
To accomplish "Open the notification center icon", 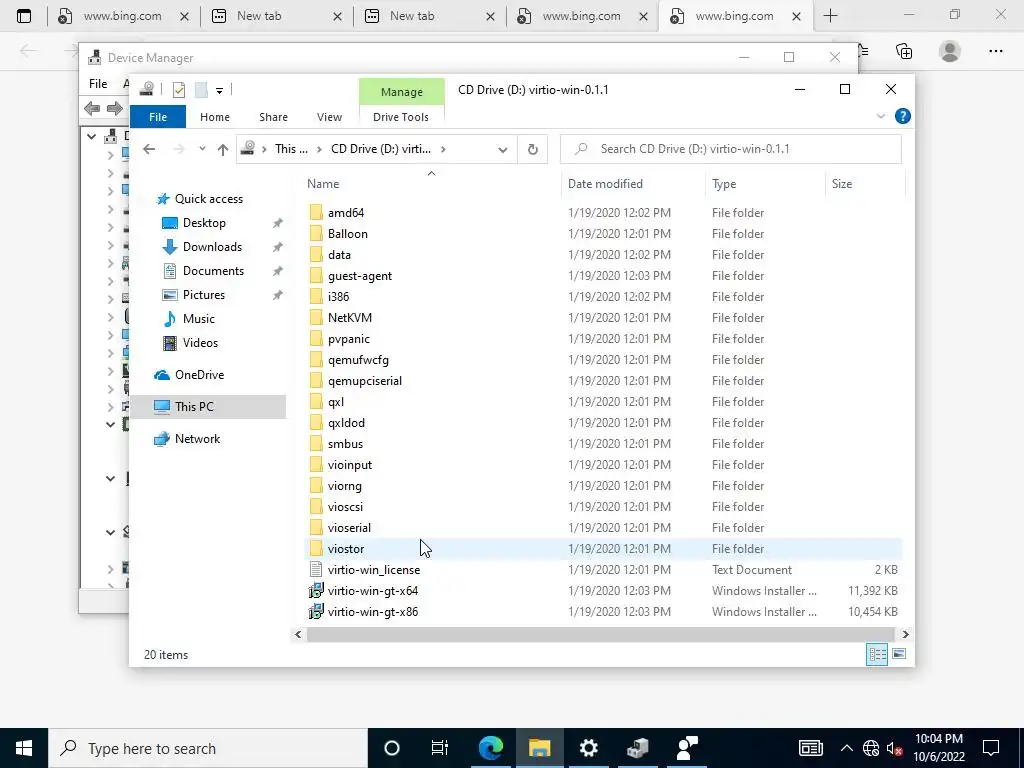I will (991, 748).
